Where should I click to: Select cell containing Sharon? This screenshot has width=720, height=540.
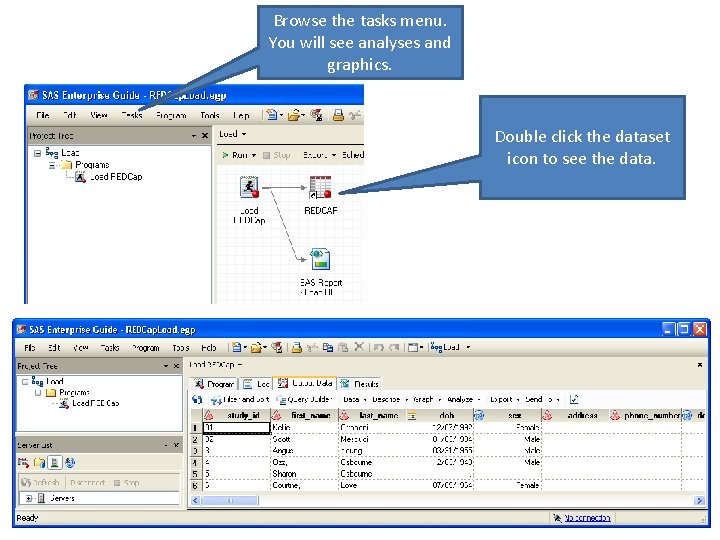pos(304,473)
